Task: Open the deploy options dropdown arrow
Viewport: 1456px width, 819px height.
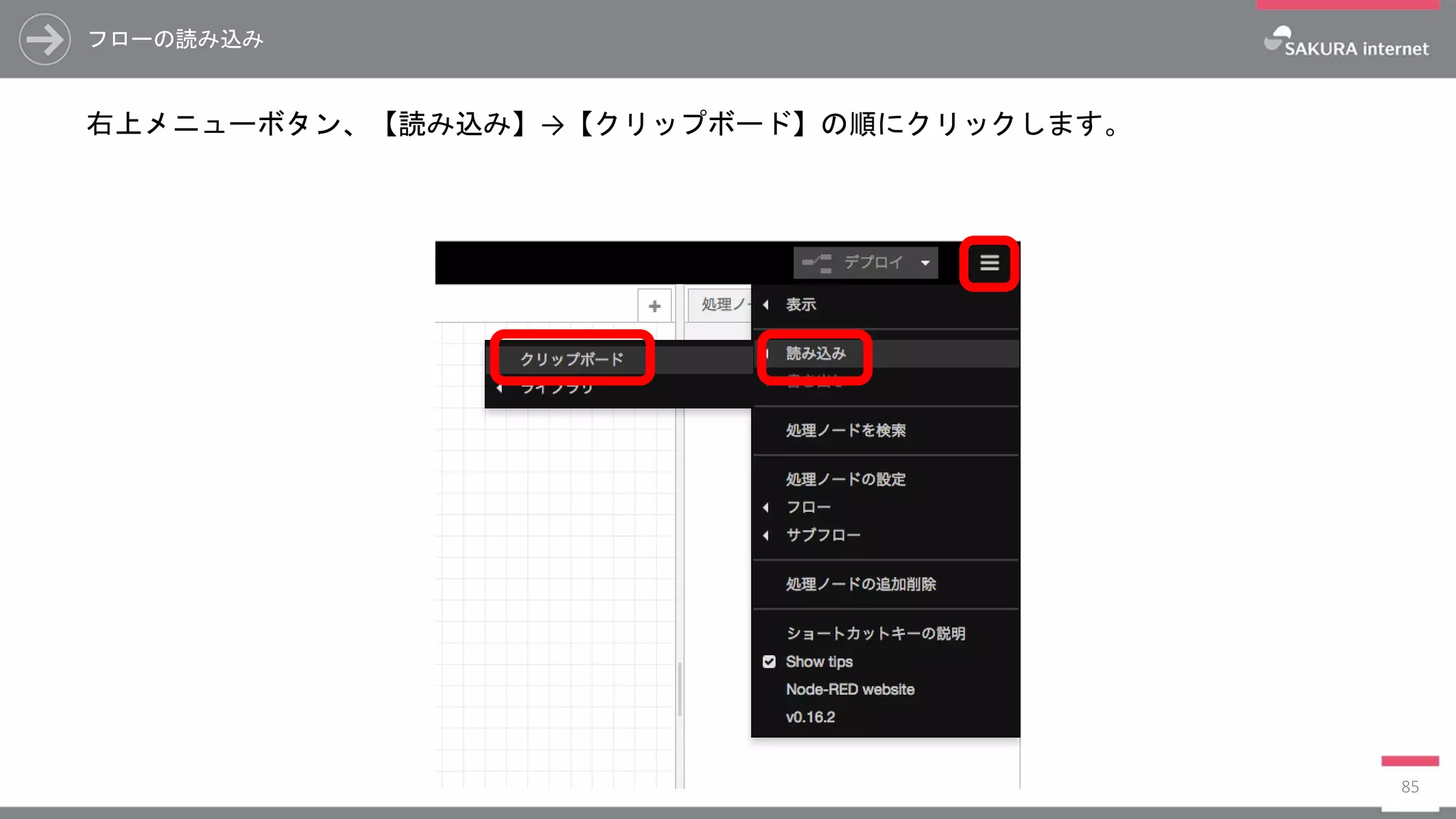Action: (926, 263)
